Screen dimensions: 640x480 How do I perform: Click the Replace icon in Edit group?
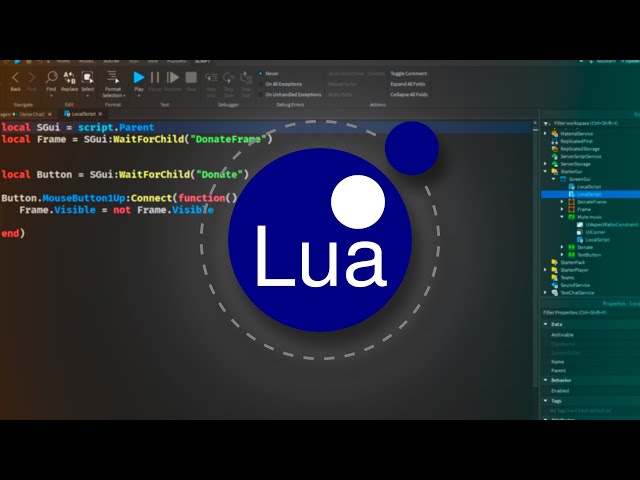click(x=69, y=77)
